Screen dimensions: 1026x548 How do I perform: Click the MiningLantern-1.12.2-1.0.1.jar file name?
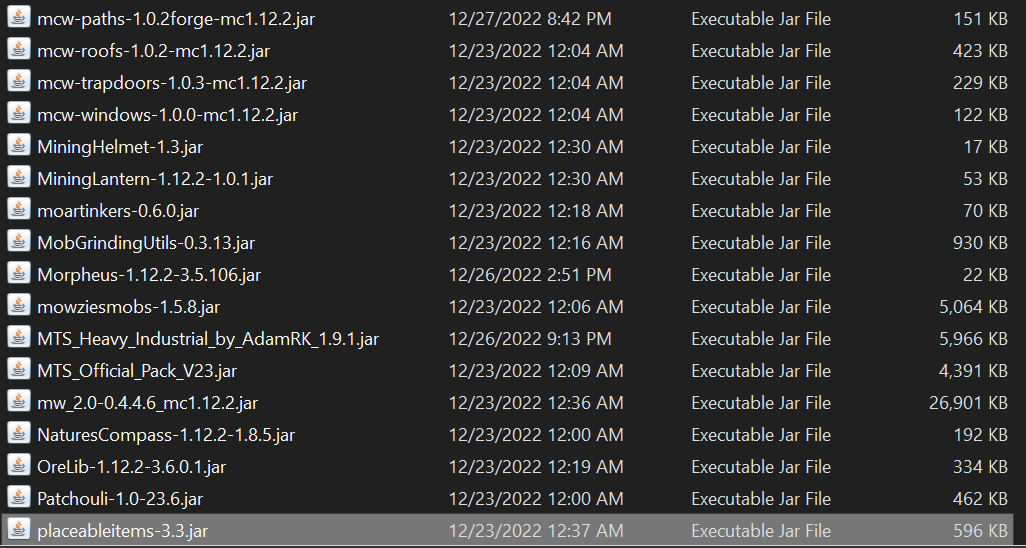tap(155, 179)
